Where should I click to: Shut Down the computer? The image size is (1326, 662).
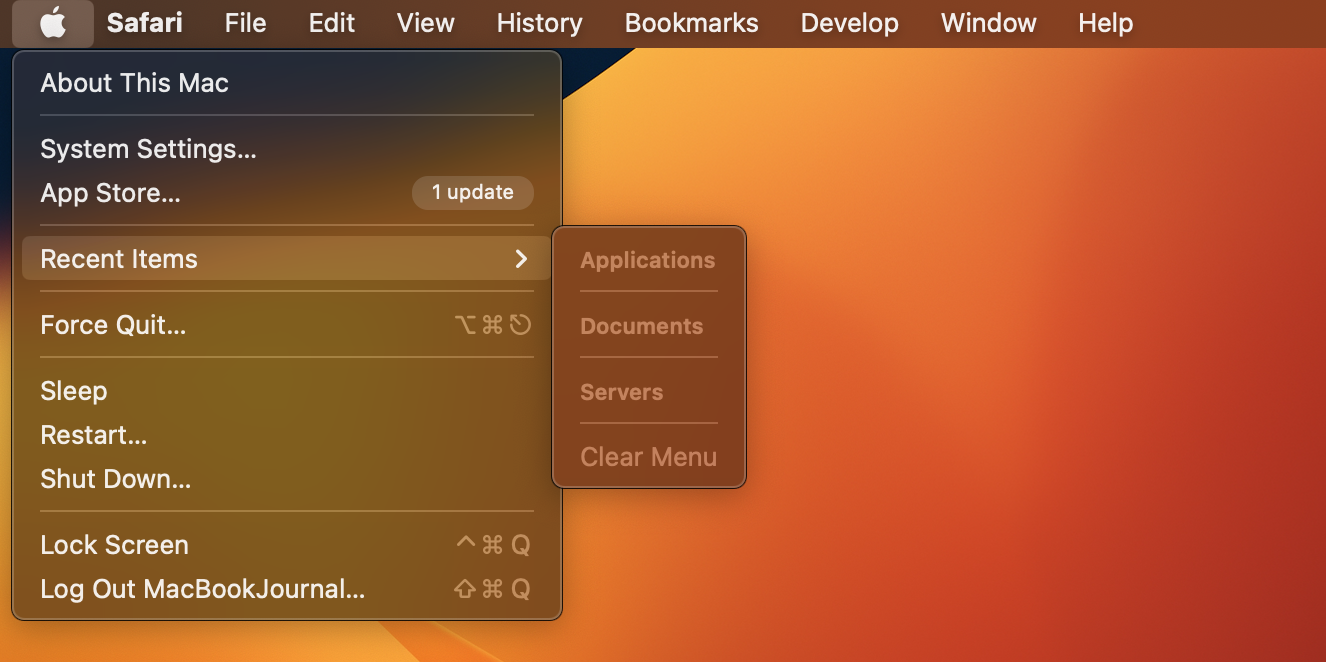(115, 479)
